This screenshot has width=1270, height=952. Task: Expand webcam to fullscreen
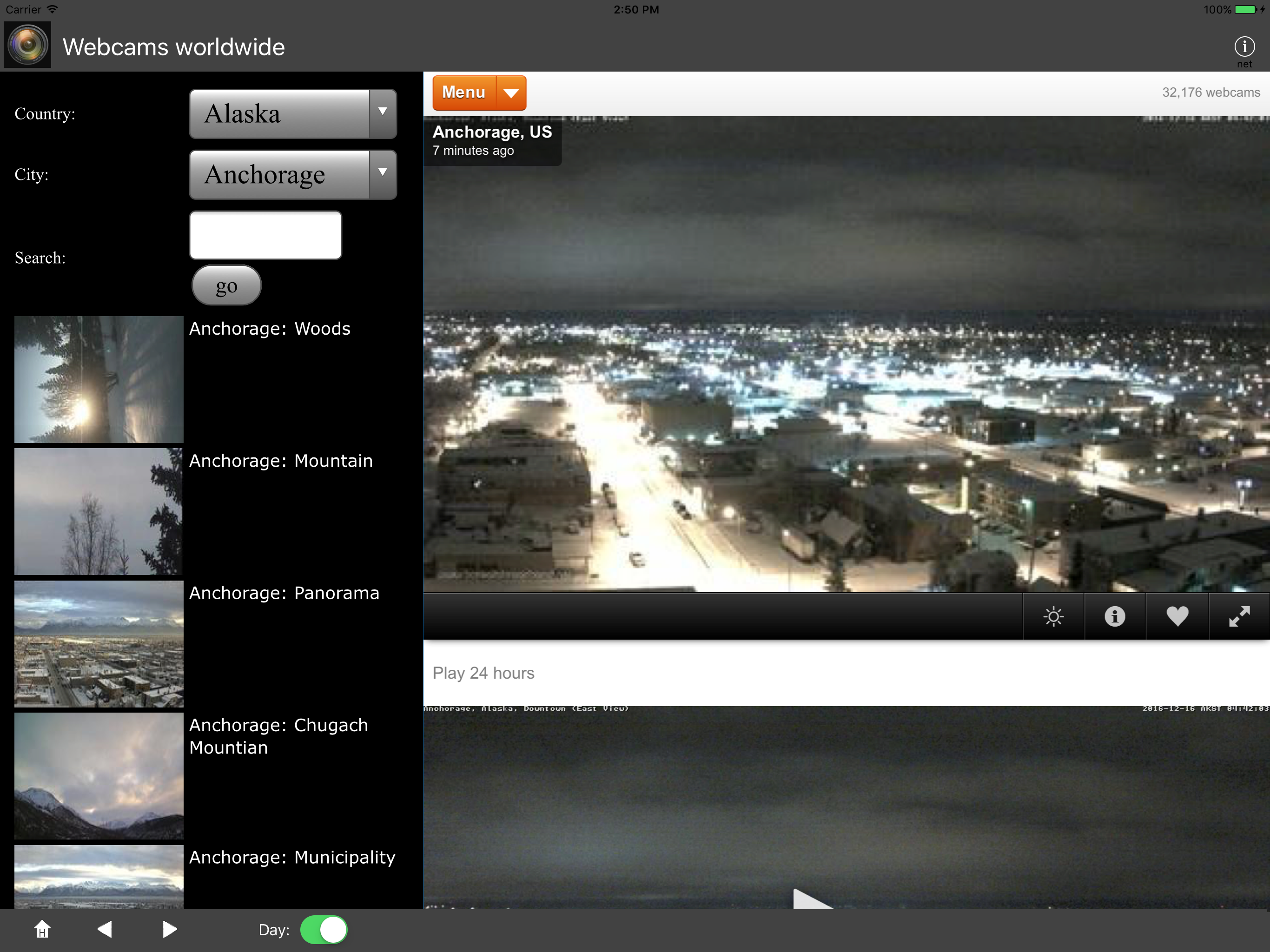pos(1239,617)
